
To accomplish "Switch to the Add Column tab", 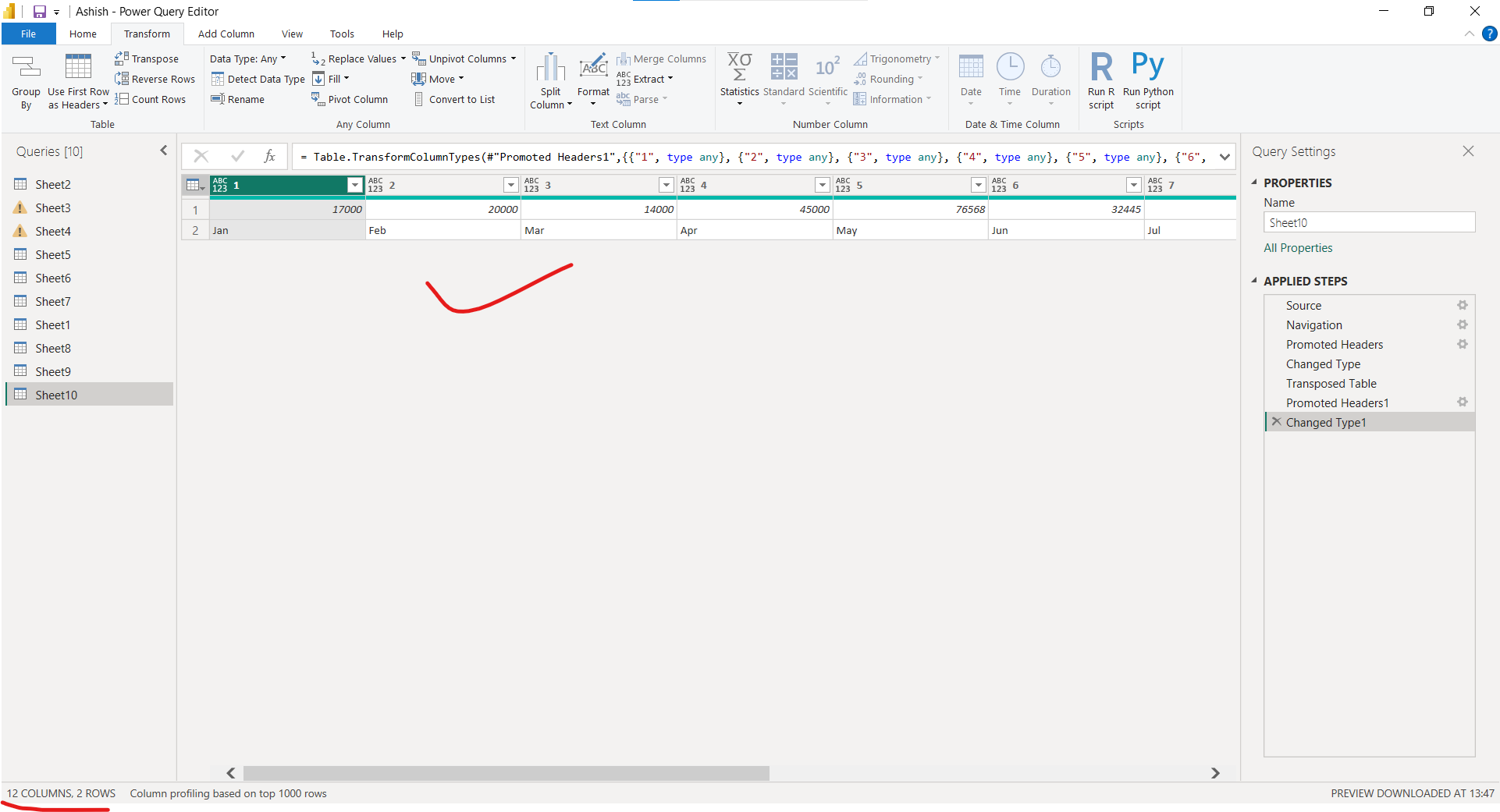I will (226, 34).
